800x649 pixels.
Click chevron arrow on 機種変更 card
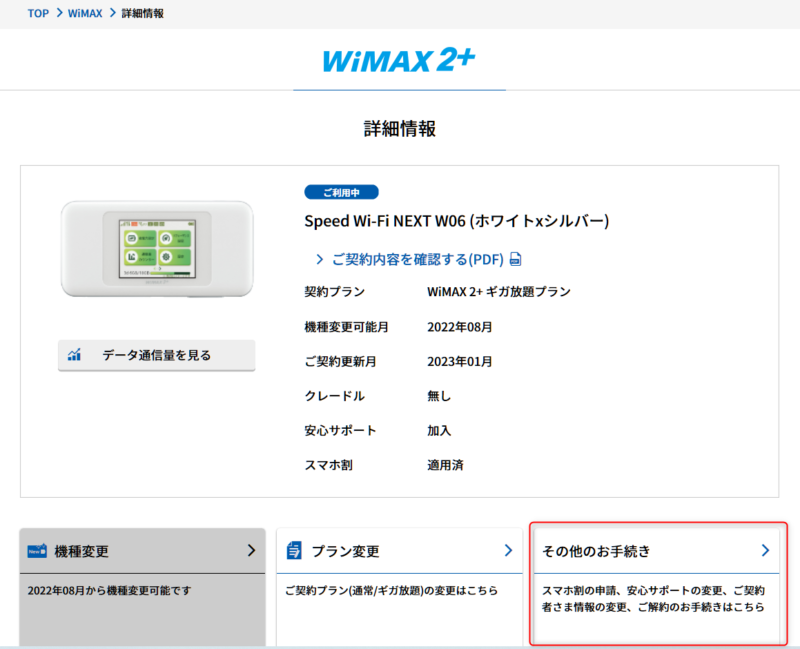point(251,550)
